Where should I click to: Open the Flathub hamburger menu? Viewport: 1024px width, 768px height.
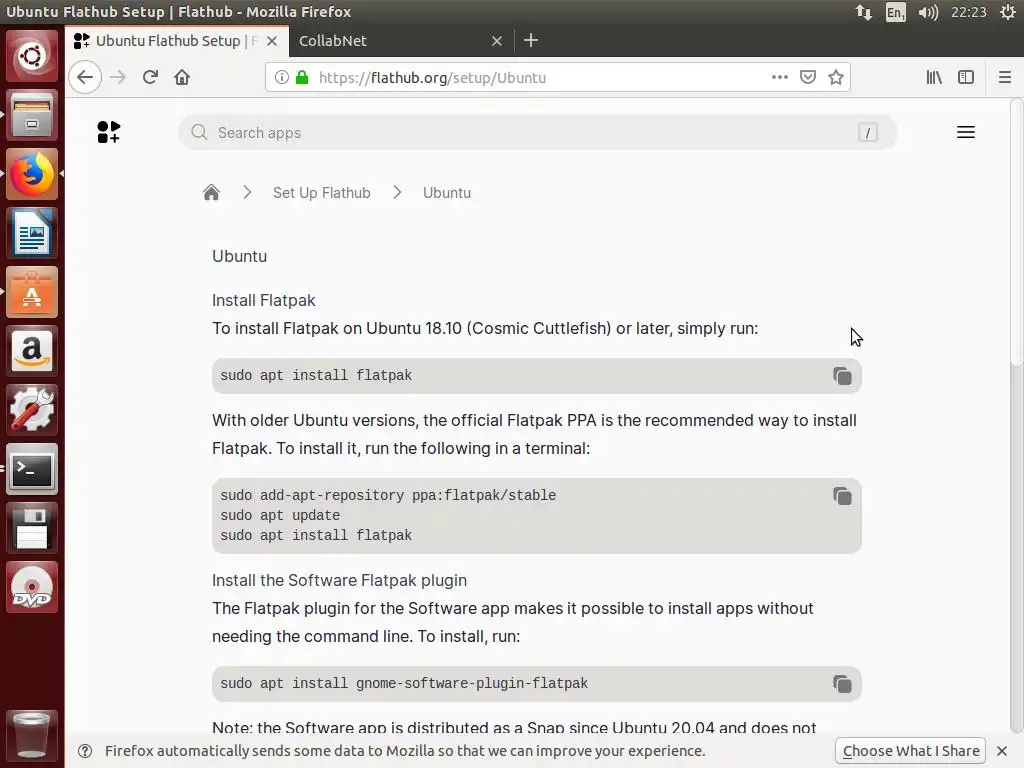coord(965,132)
